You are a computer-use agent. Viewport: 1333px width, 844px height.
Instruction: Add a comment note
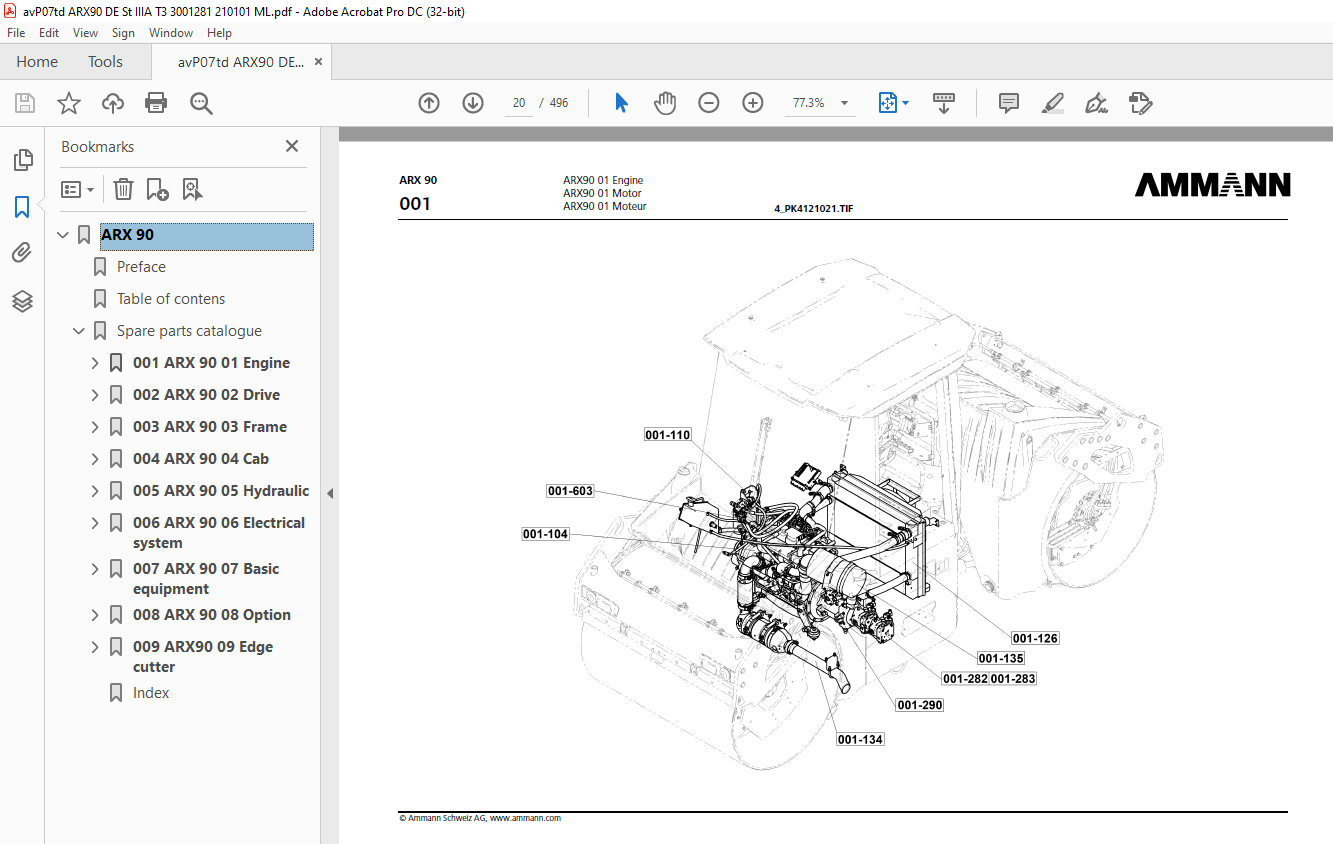pos(1009,103)
